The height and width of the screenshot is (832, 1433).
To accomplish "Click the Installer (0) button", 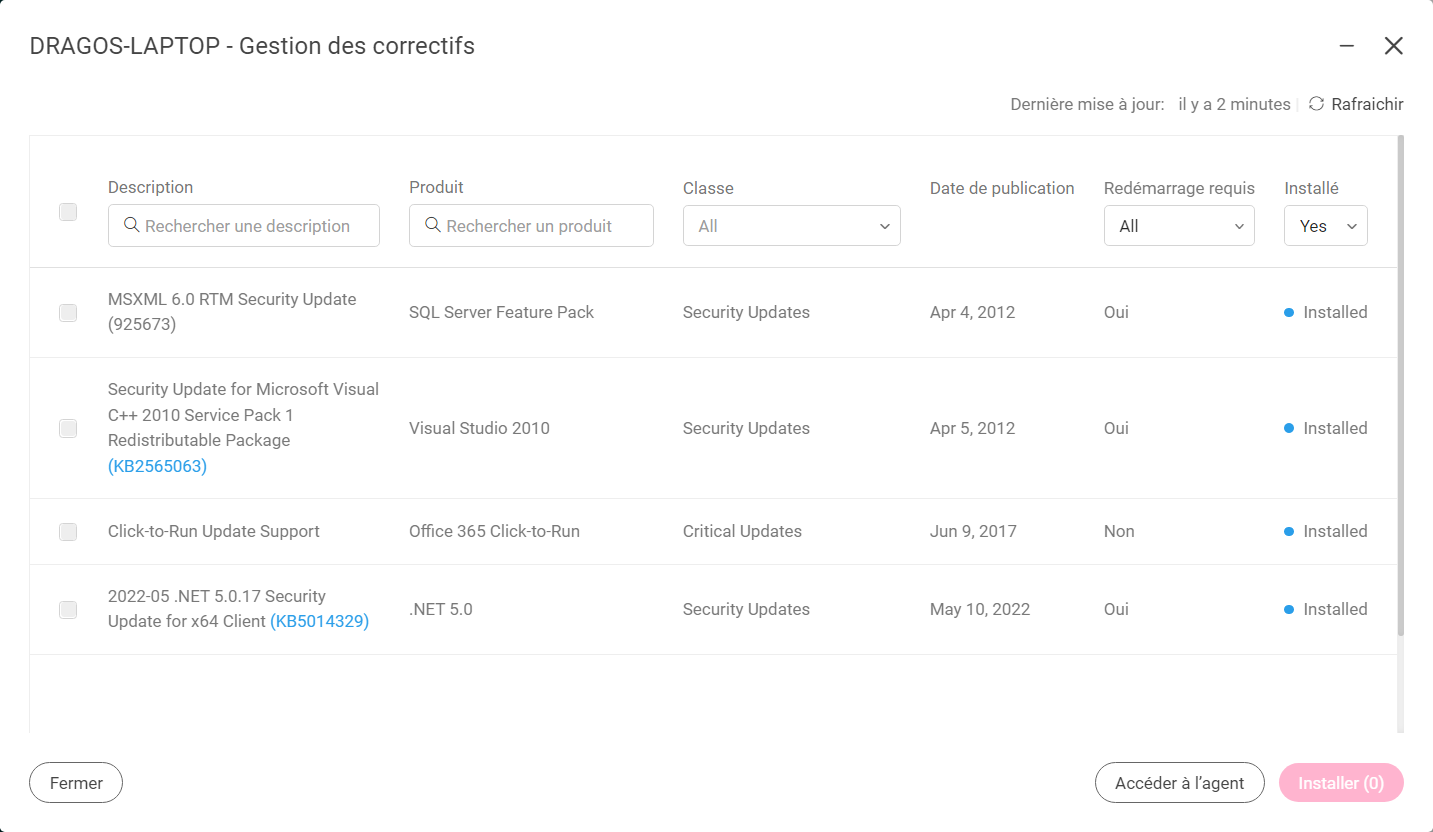I will click(x=1341, y=783).
